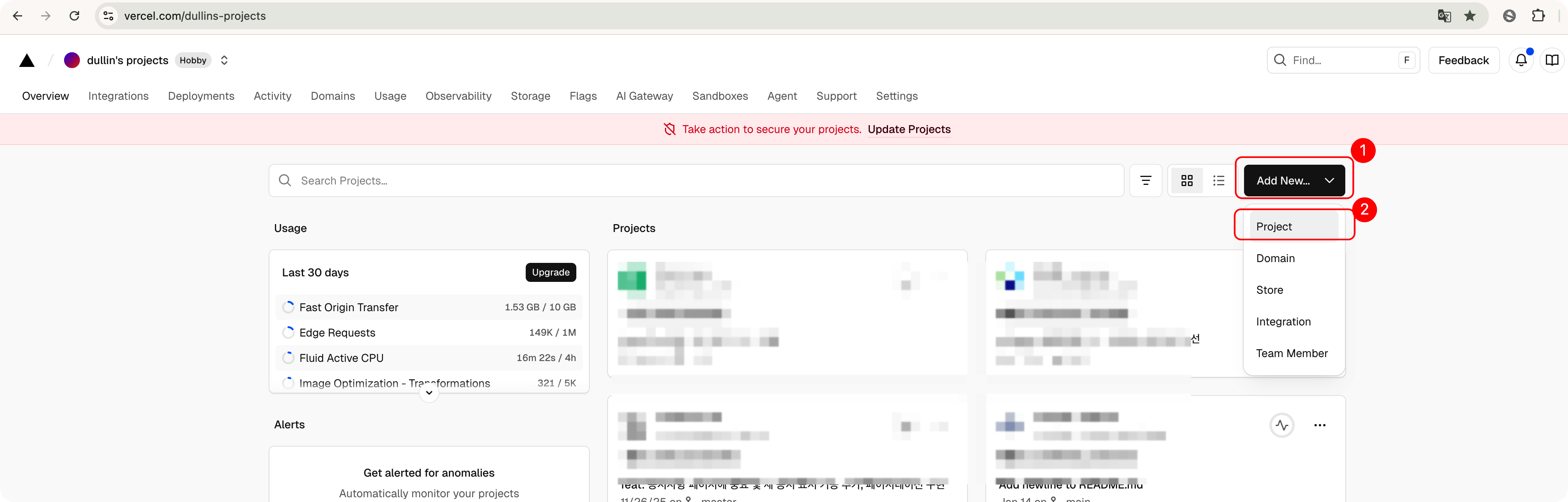Focus the Search Projects field
This screenshot has height=502, width=1568.
(696, 180)
